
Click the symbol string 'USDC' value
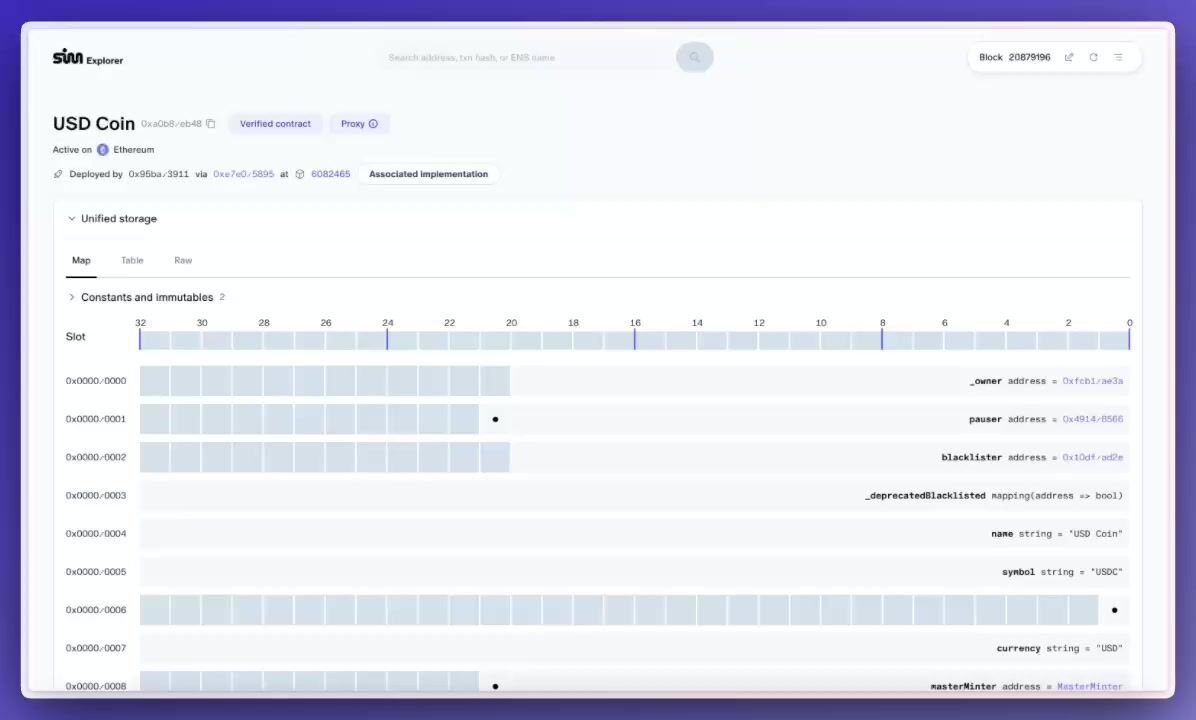point(1106,571)
